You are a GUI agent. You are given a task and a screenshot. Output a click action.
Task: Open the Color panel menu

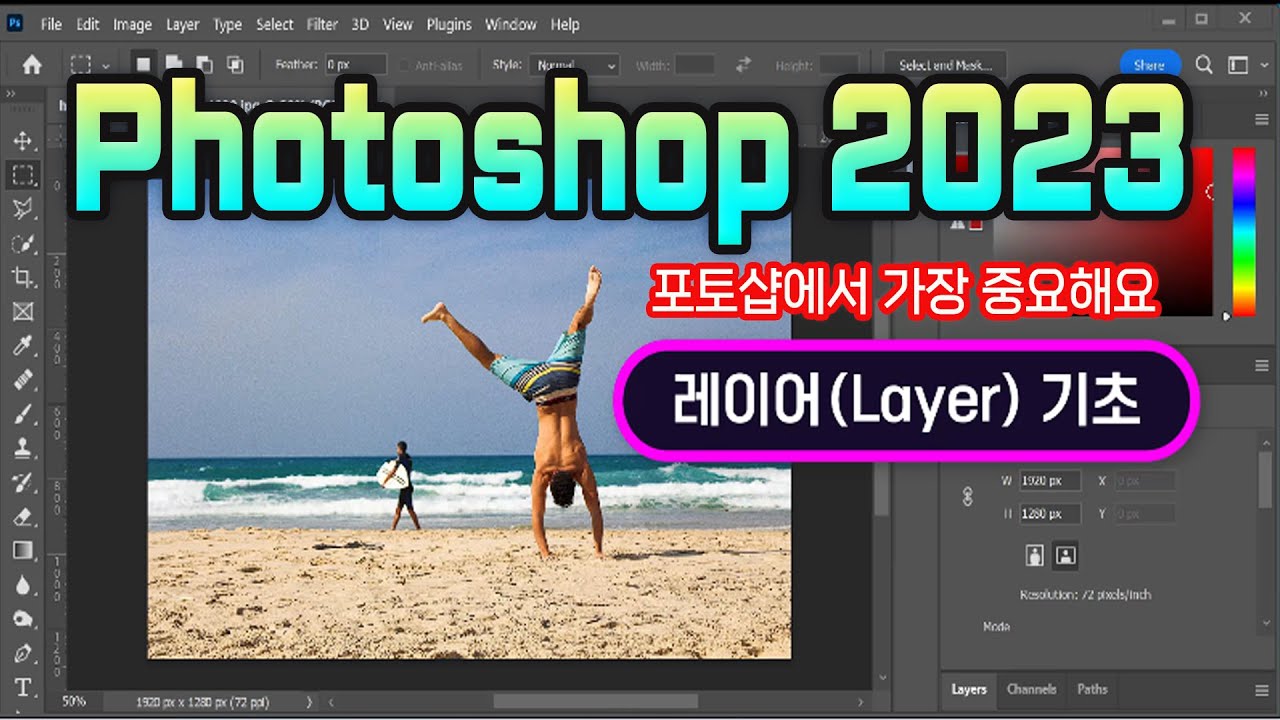tap(1261, 119)
